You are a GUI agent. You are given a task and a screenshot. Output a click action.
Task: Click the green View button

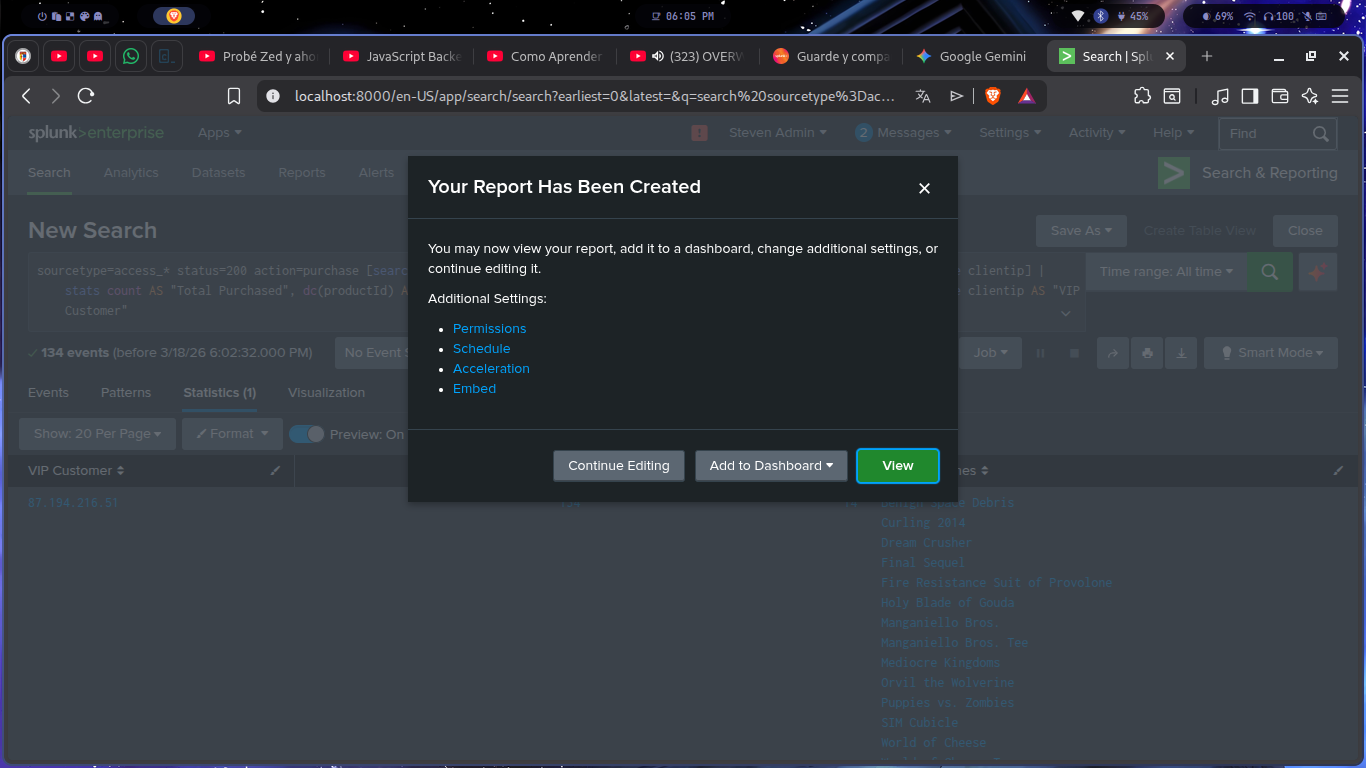click(897, 466)
